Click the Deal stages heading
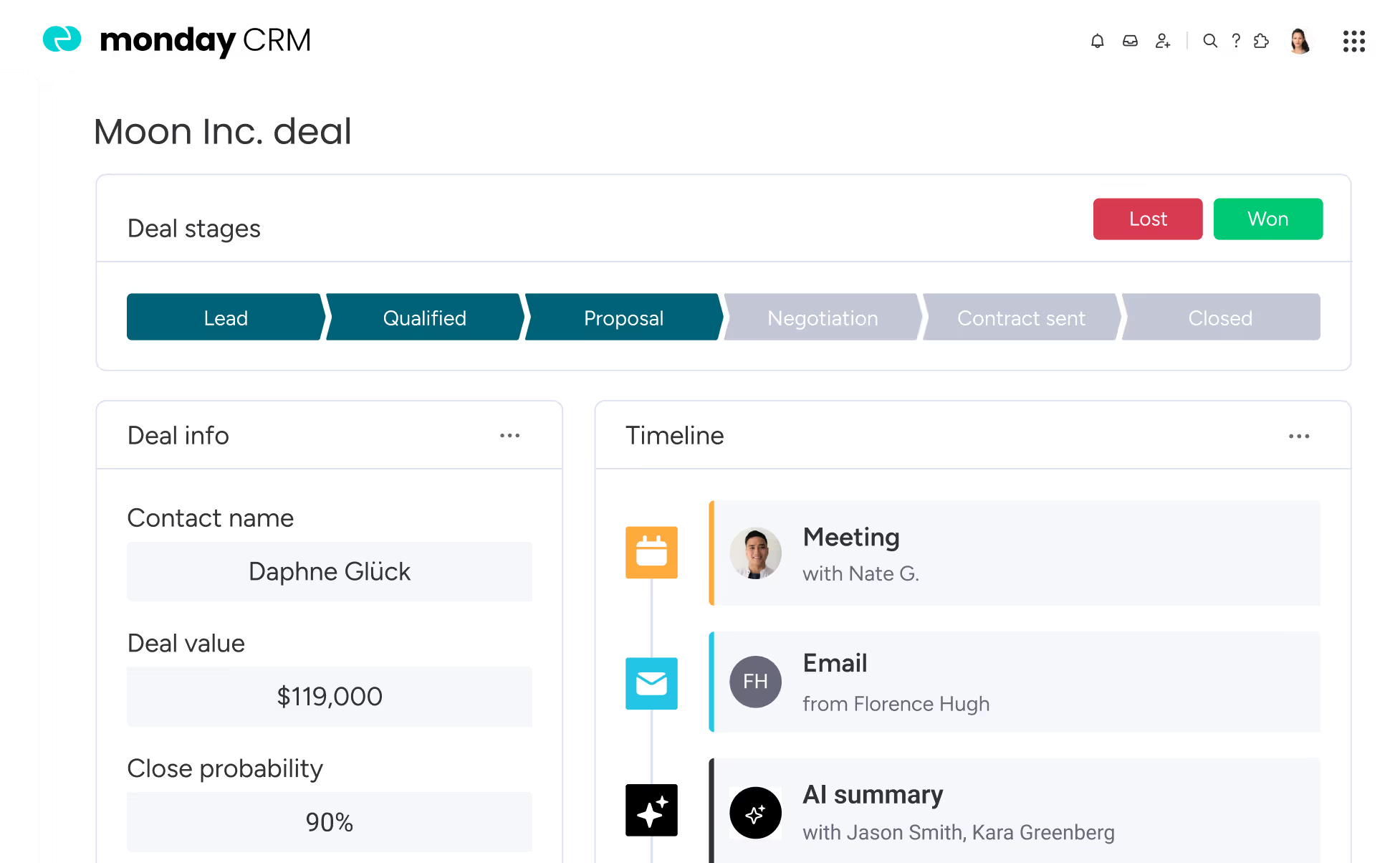 click(194, 229)
